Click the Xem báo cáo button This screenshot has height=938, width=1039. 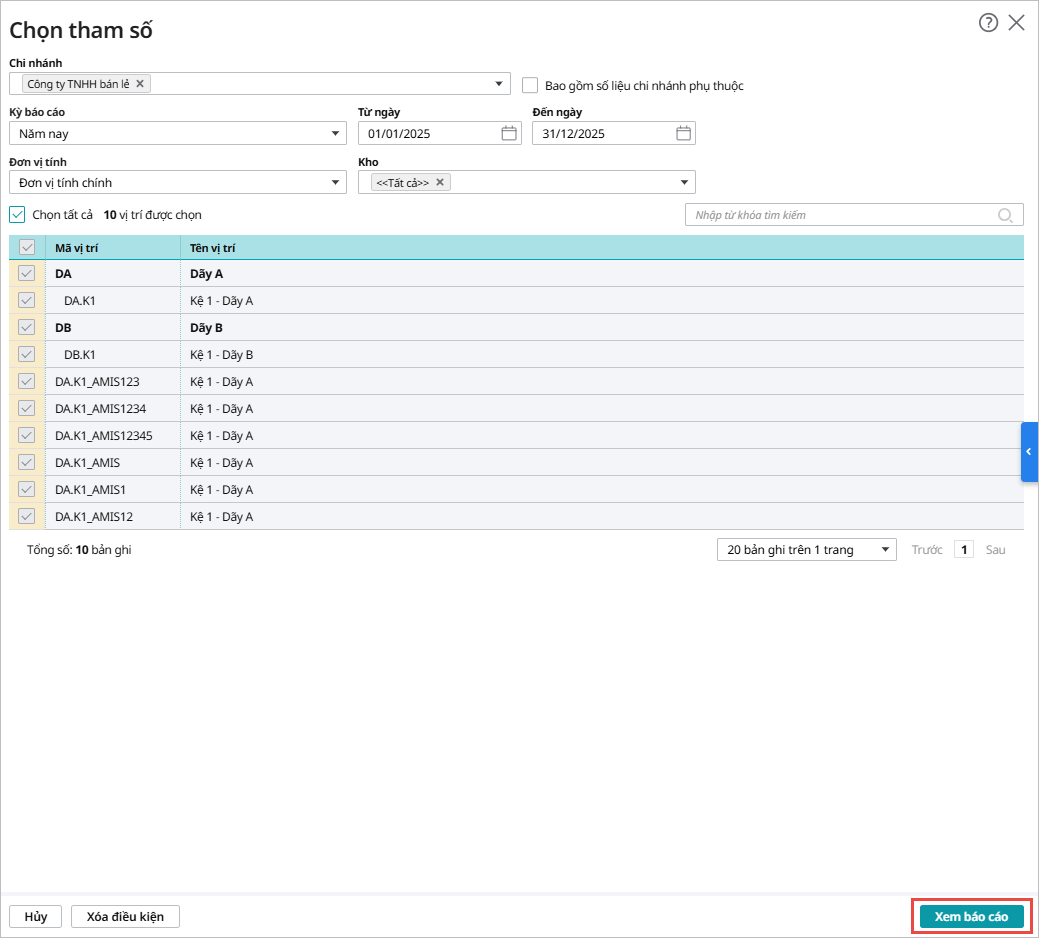click(971, 917)
